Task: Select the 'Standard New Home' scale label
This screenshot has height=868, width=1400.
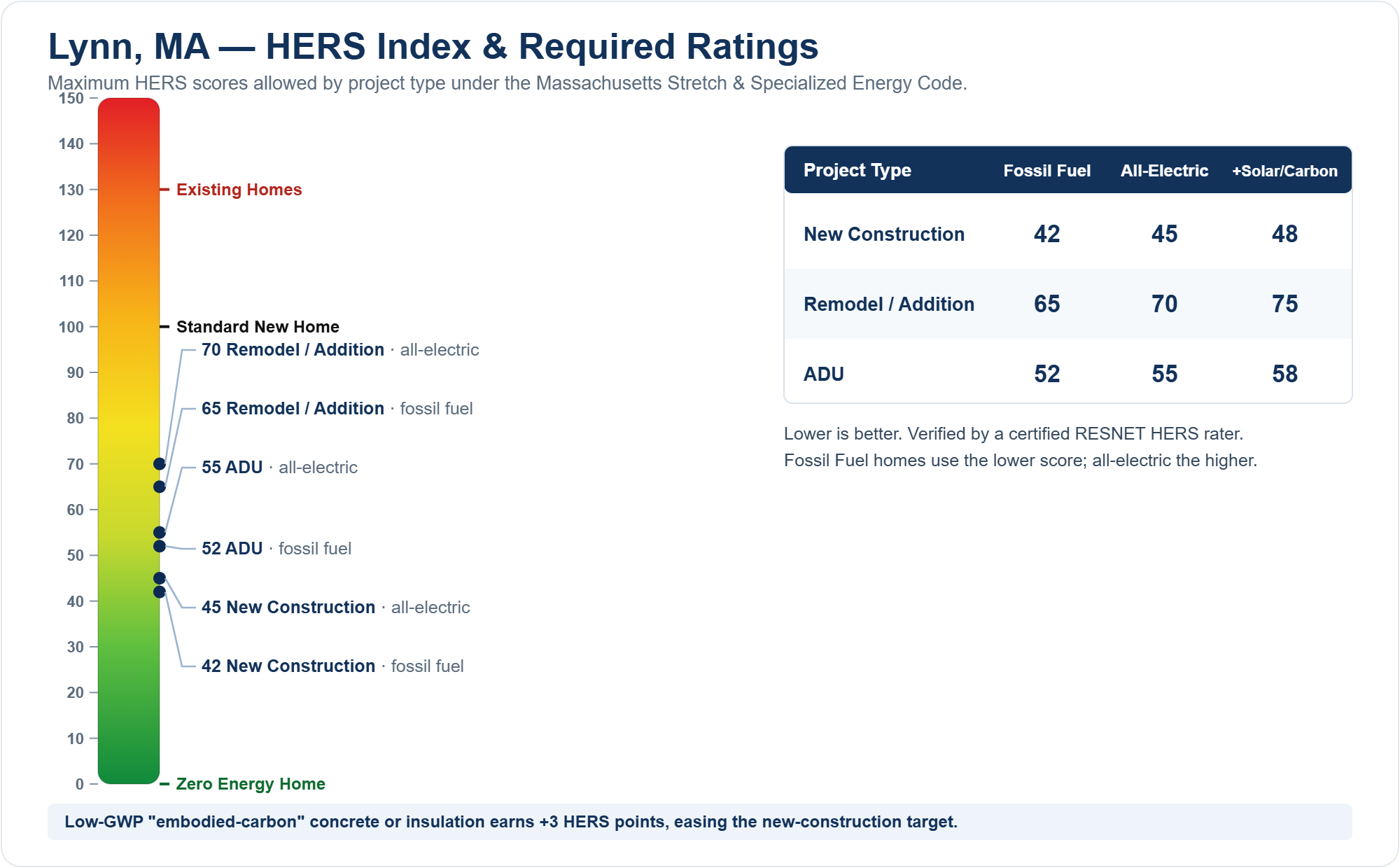Action: (258, 327)
